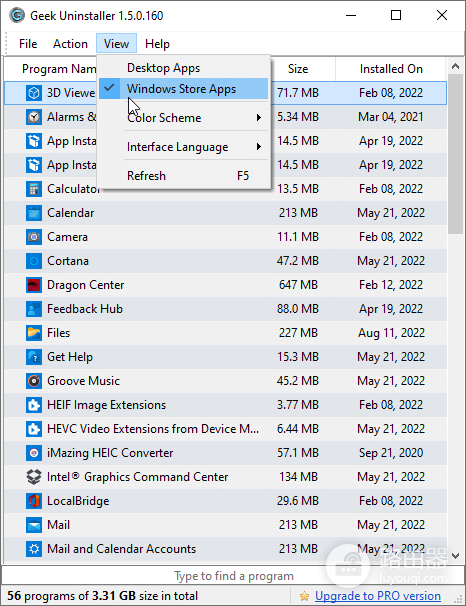Click the Feedback Hub icon

(34, 309)
